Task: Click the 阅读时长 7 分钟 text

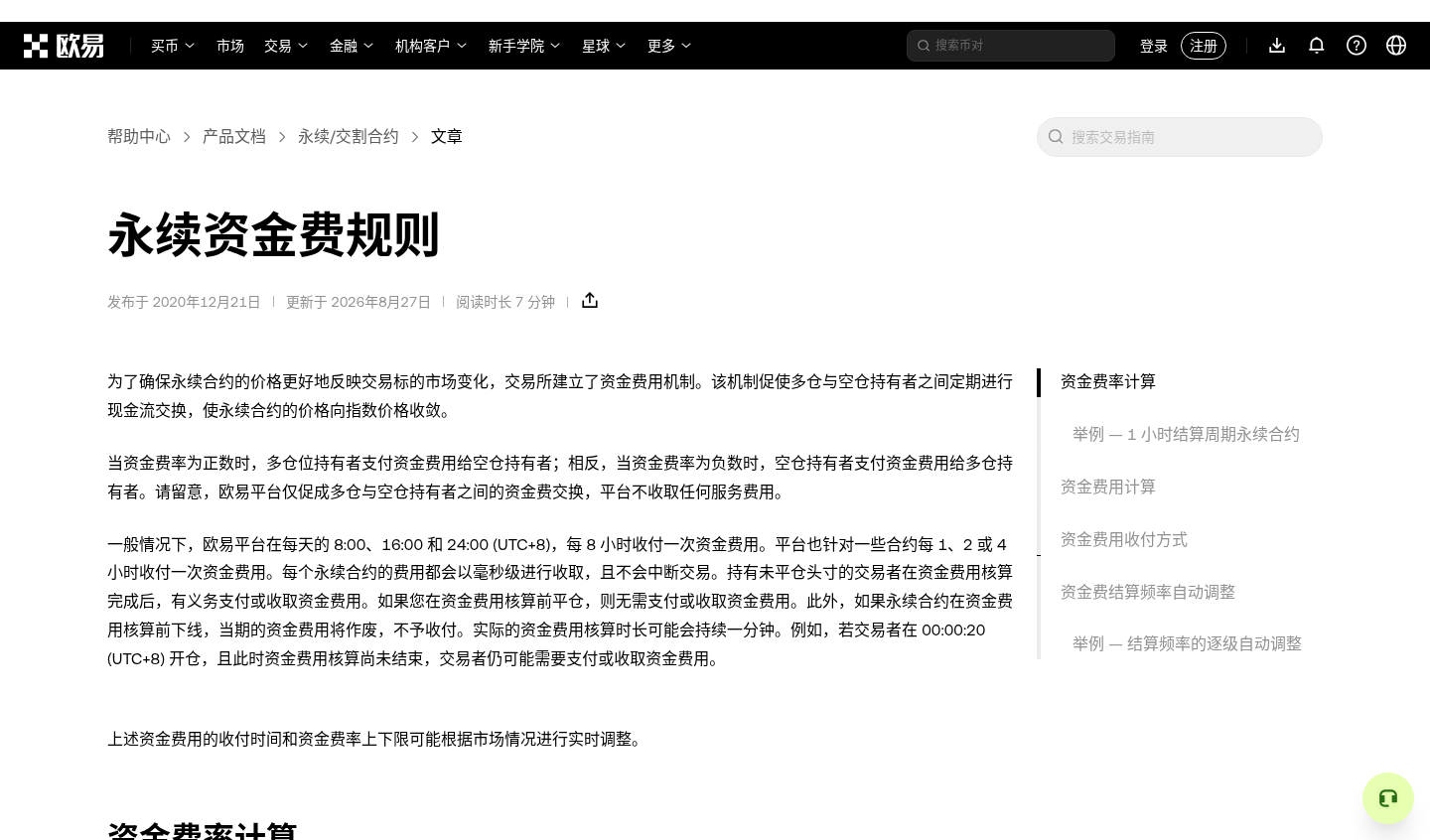Action: (505, 302)
